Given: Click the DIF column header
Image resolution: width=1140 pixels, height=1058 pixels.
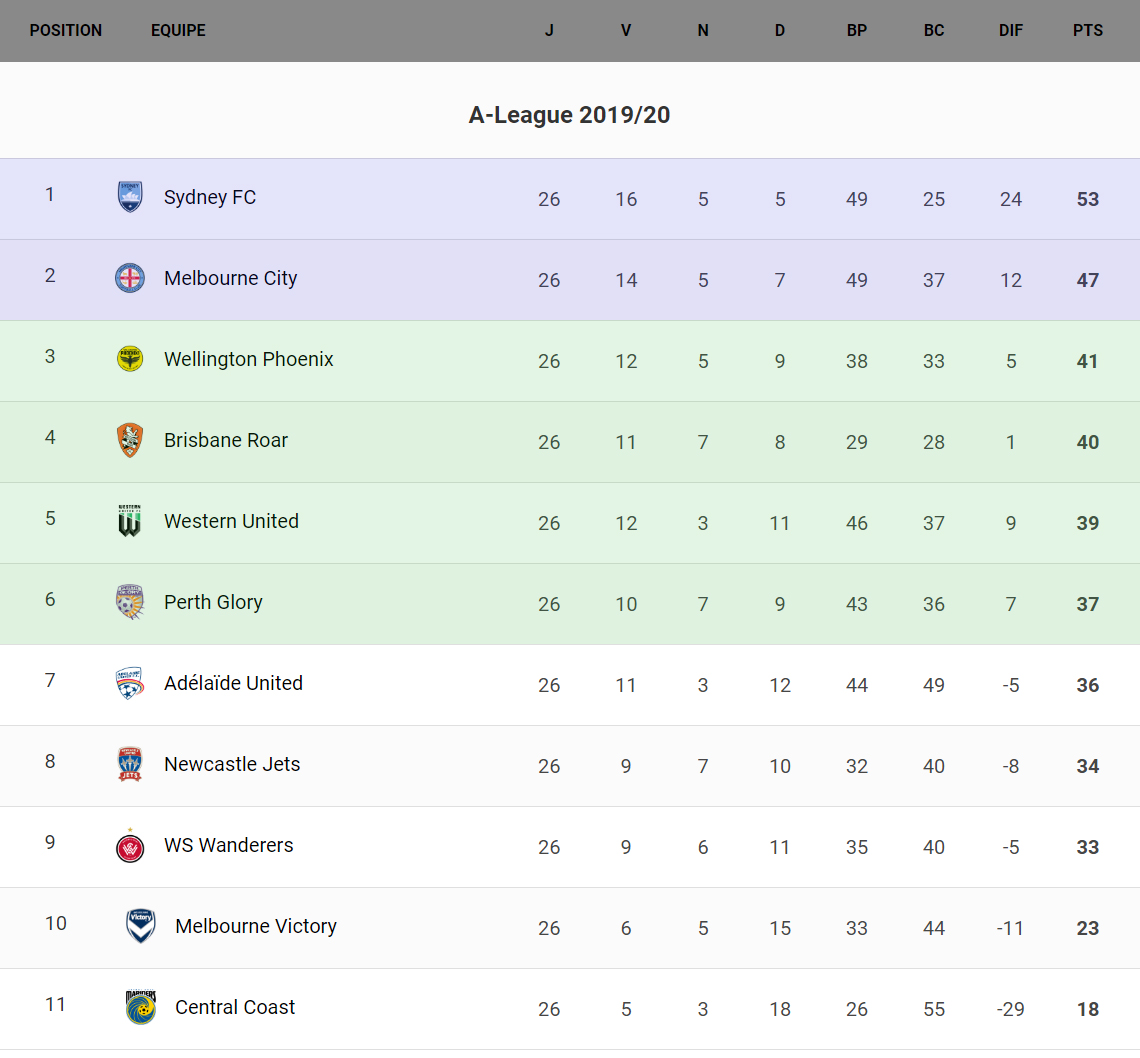Looking at the screenshot, I should tap(1011, 30).
